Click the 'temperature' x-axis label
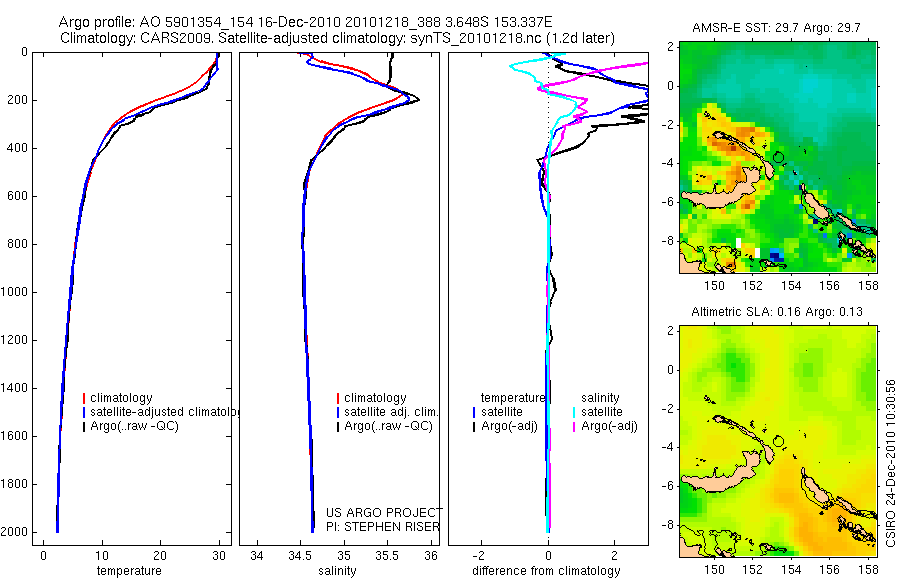Screen dimensions: 900x580 click(129, 571)
